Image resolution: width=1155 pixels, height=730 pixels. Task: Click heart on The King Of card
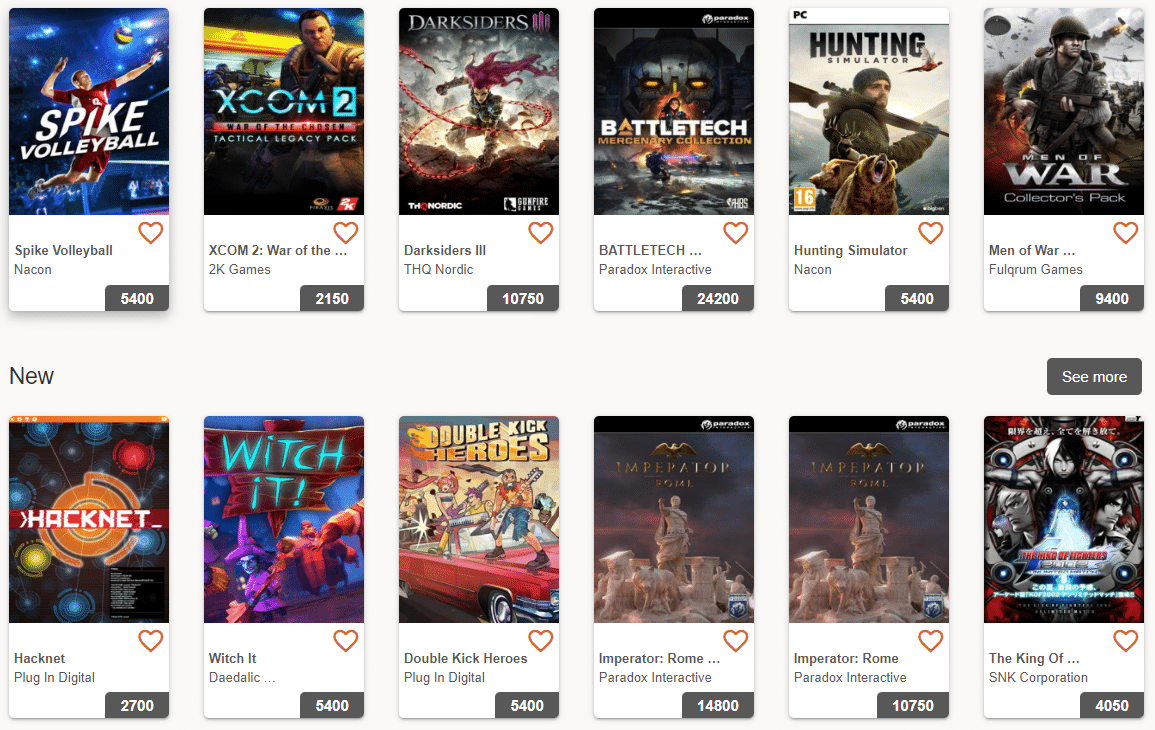coord(1126,641)
